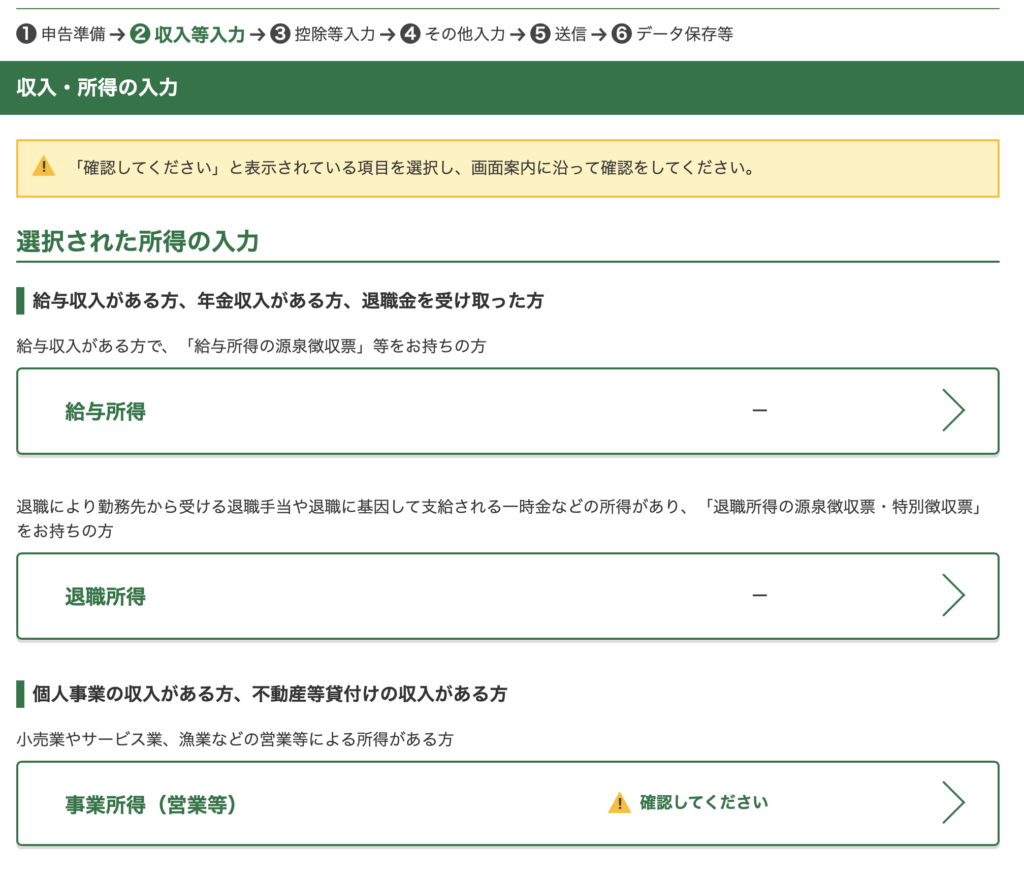
Task: Click the warning icon beside 確認してください in 事業所得 row
Action: 619,802
